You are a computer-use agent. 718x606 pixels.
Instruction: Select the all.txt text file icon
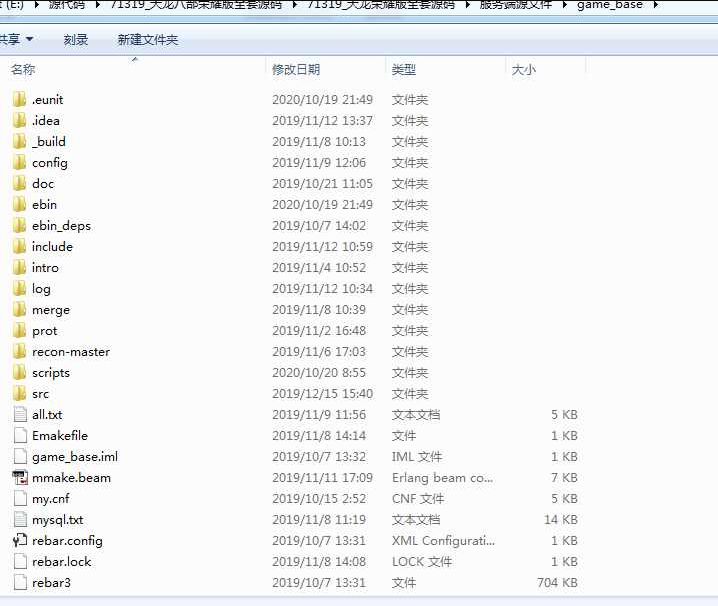[x=20, y=415]
